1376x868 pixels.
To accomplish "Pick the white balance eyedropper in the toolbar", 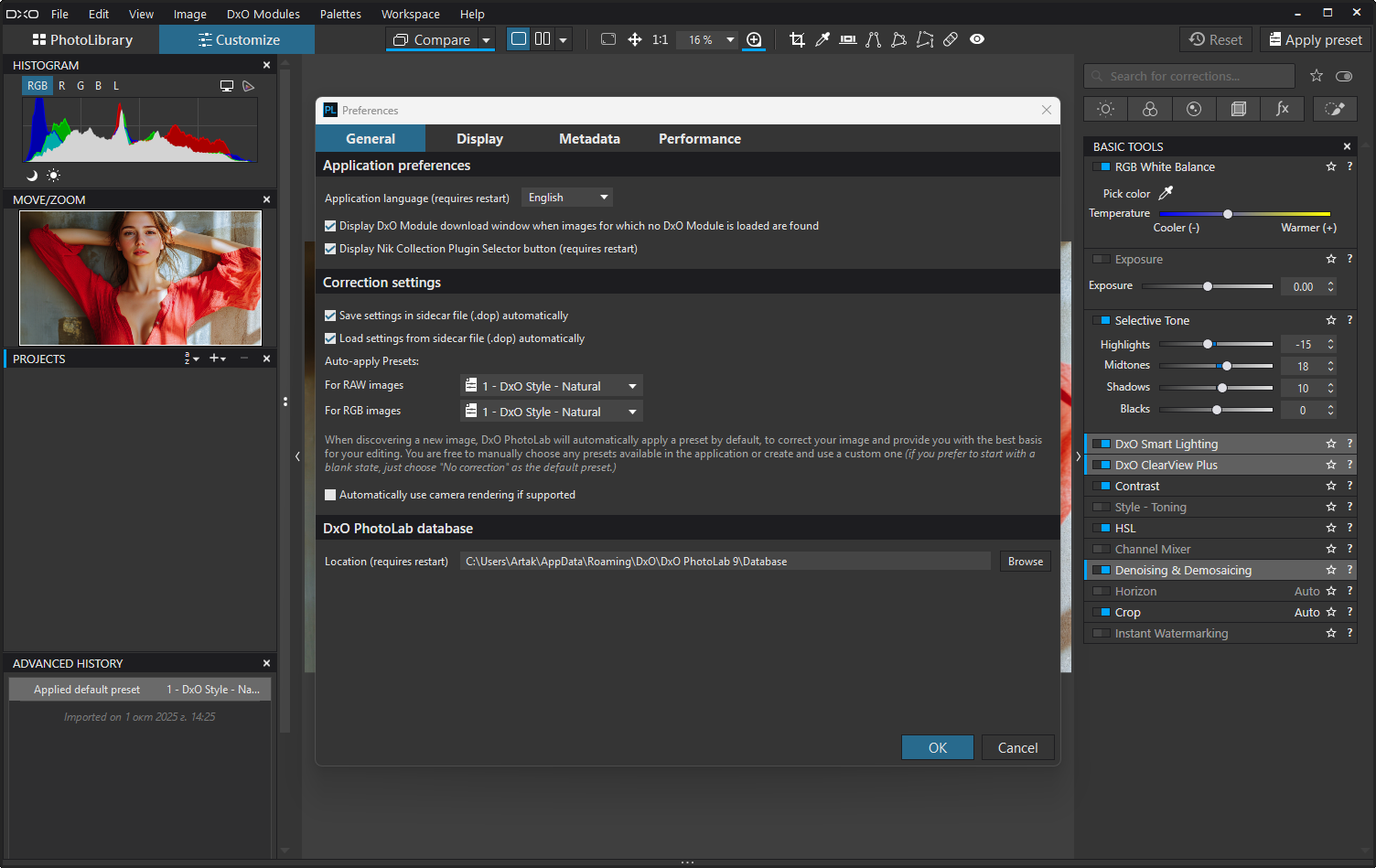I will (x=822, y=39).
